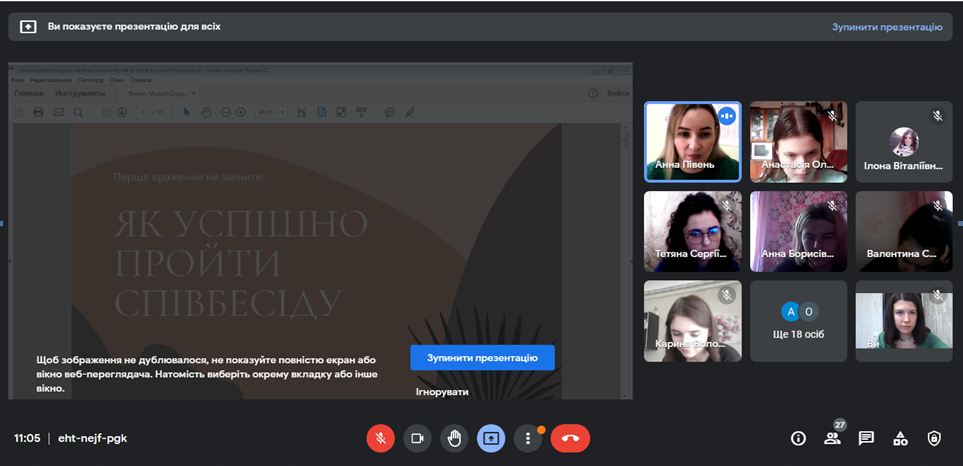The height and width of the screenshot is (466, 963).
Task: Leave the call with red hang-up button
Action: point(570,438)
